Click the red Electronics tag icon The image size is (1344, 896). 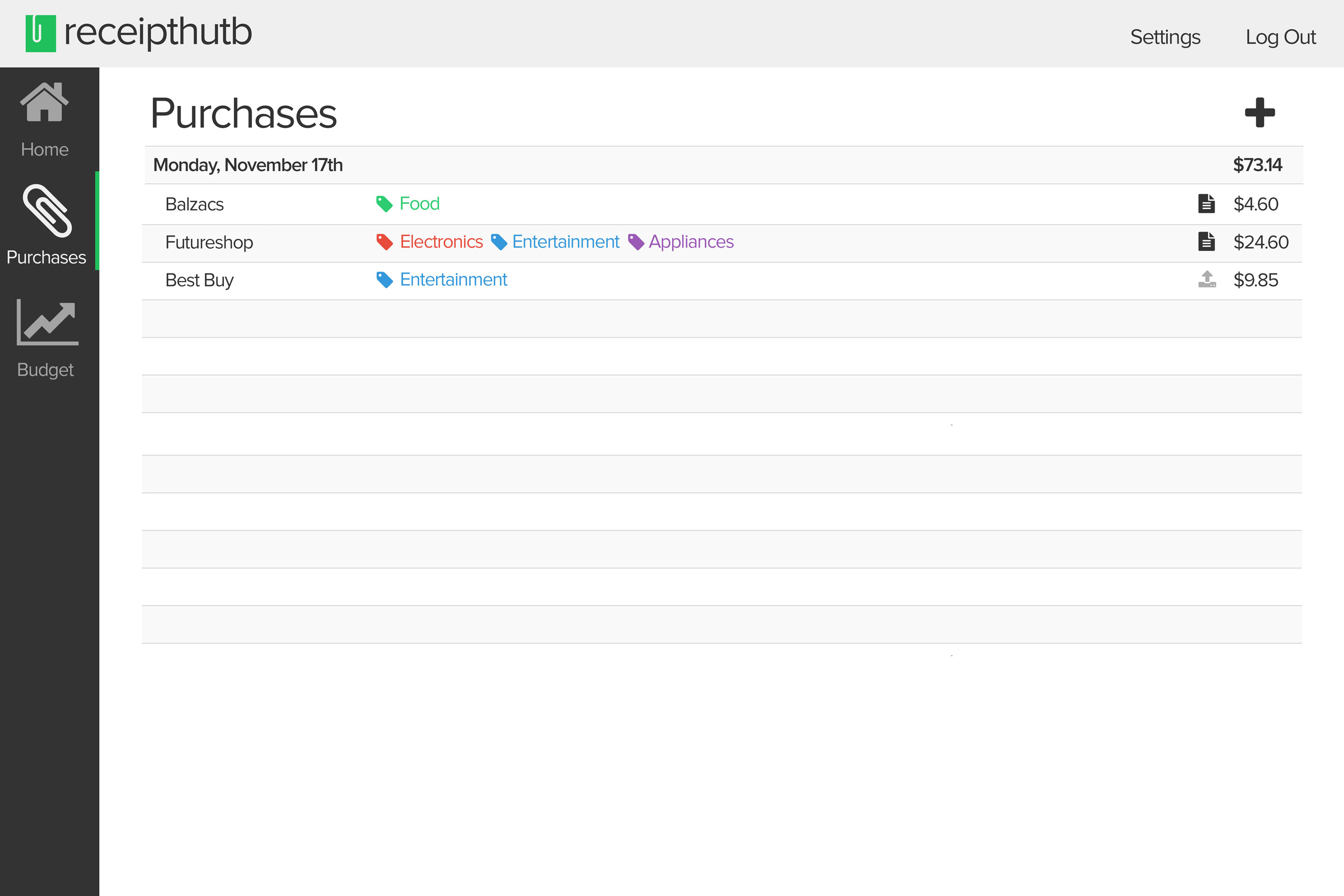[385, 242]
